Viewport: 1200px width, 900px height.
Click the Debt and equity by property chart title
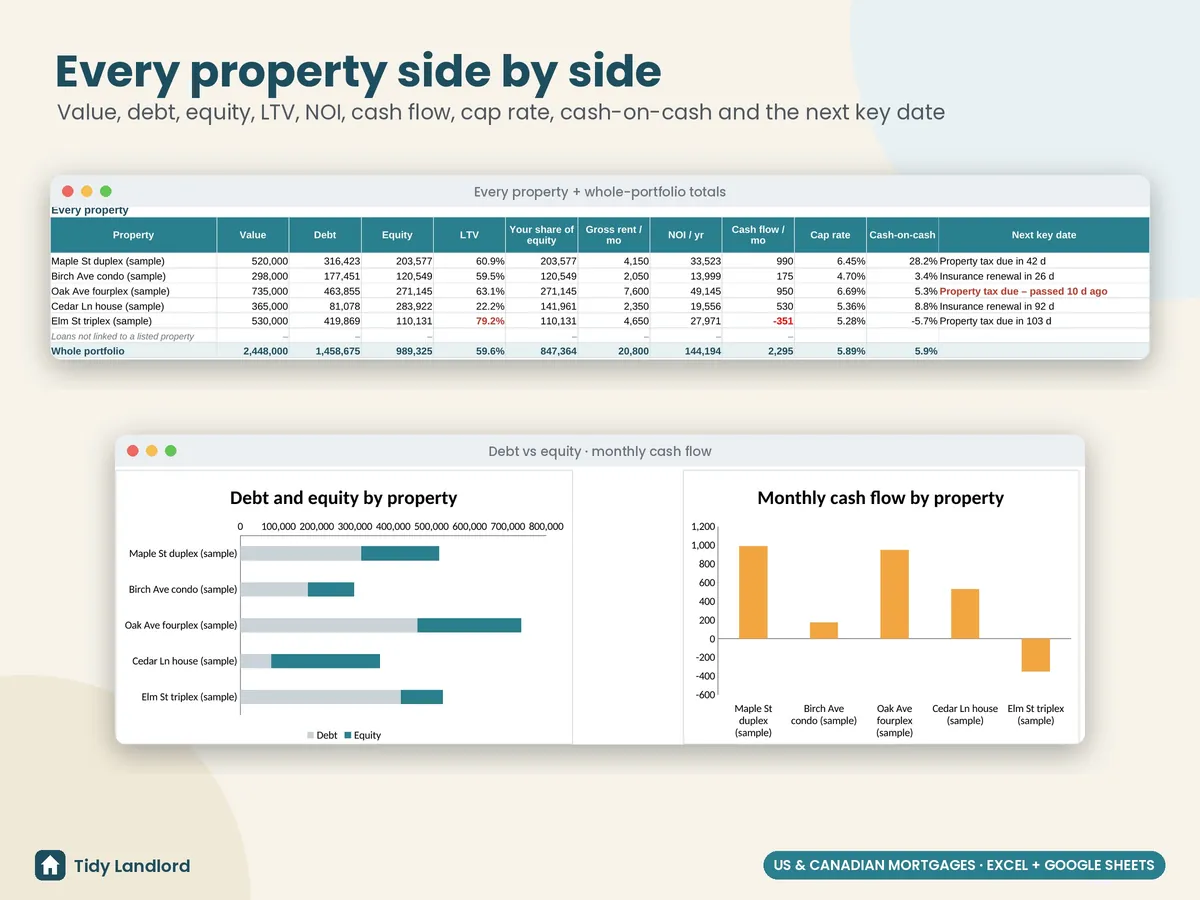click(x=344, y=497)
